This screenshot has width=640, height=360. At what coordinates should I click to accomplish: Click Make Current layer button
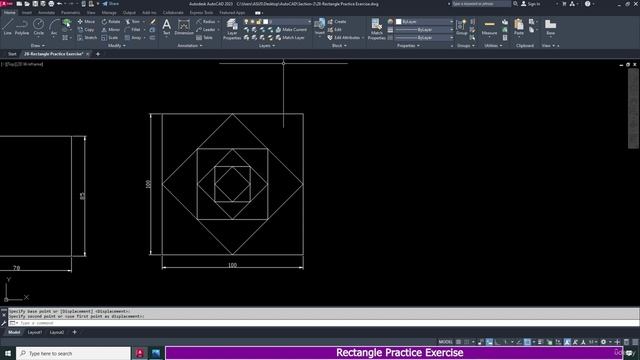pyautogui.click(x=291, y=30)
